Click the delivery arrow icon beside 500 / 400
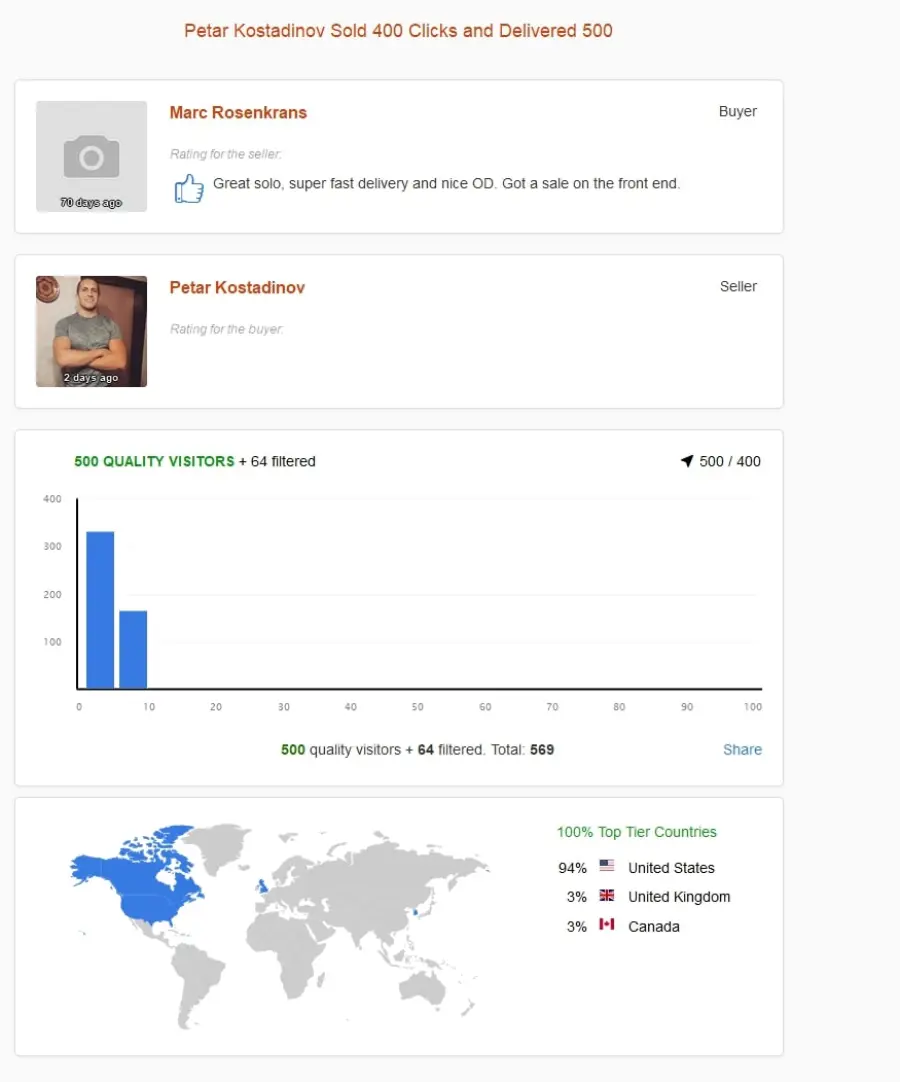This screenshot has height=1082, width=900. pyautogui.click(x=687, y=461)
